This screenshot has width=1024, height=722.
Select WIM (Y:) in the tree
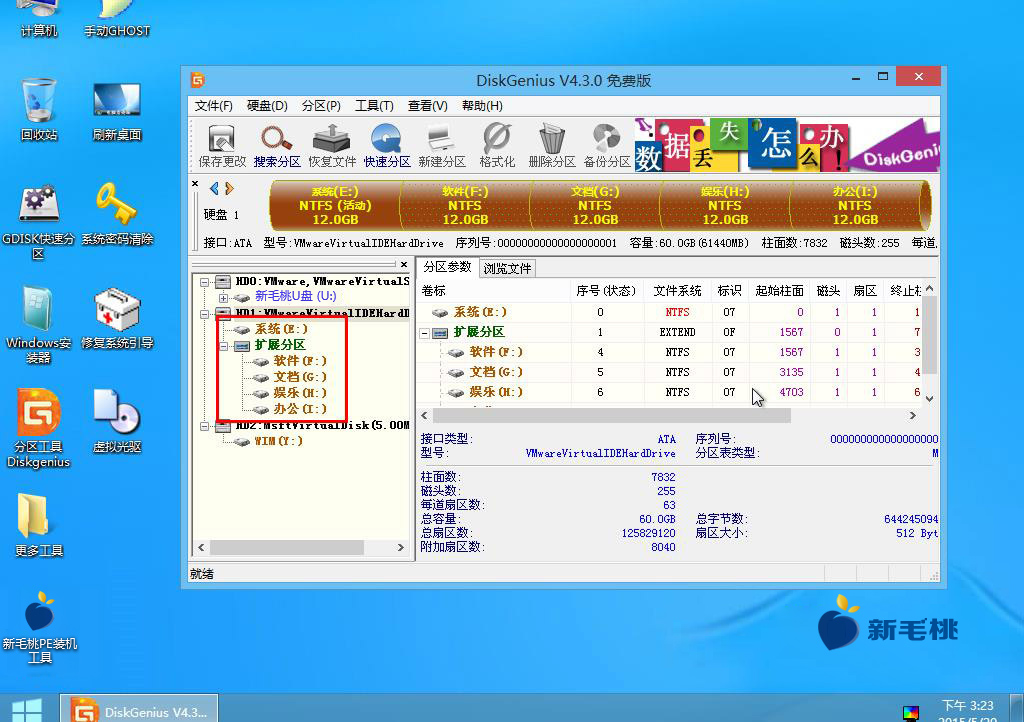point(278,441)
